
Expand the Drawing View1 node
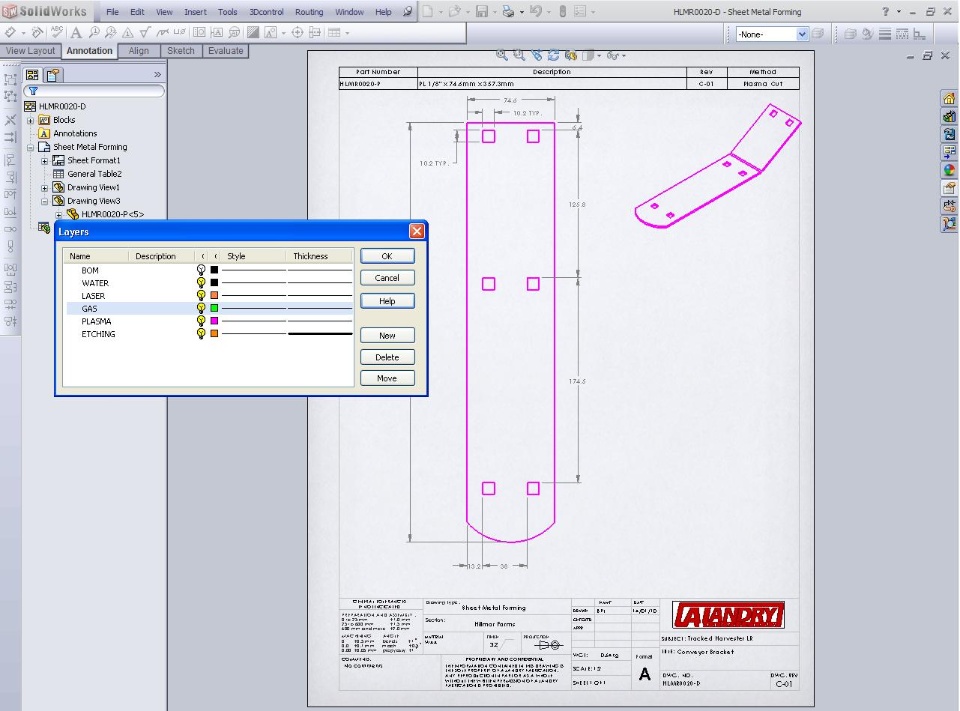pyautogui.click(x=45, y=187)
